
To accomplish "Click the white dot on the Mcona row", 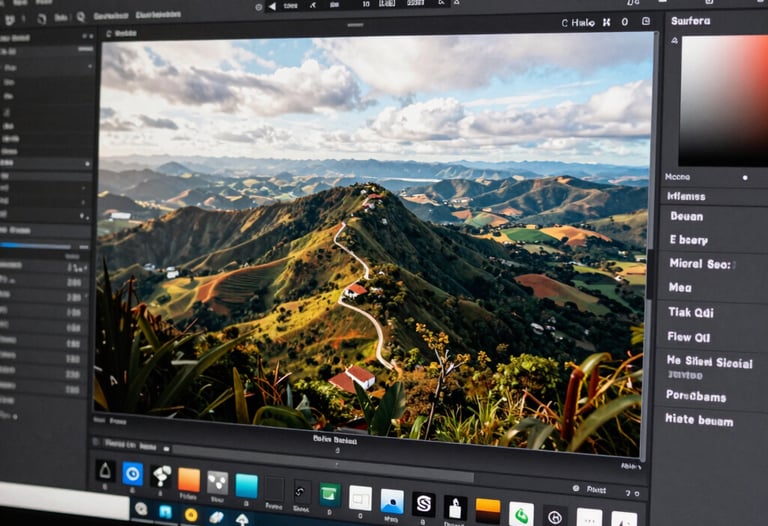I will coord(745,178).
